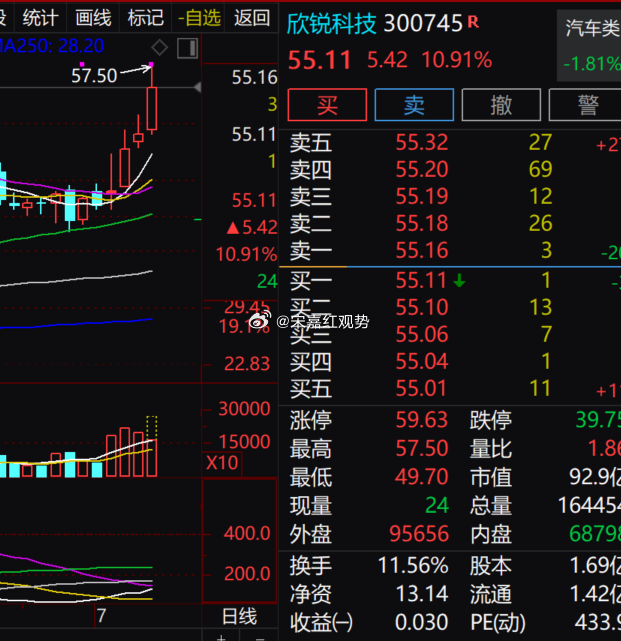Click the 流通 label
Image resolution: width=621 pixels, height=641 pixels.
click(491, 594)
